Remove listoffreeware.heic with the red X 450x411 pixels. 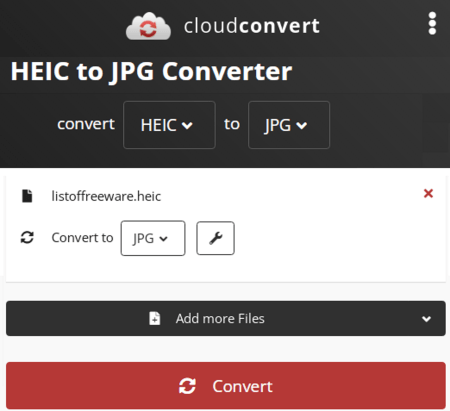pyautogui.click(x=428, y=193)
